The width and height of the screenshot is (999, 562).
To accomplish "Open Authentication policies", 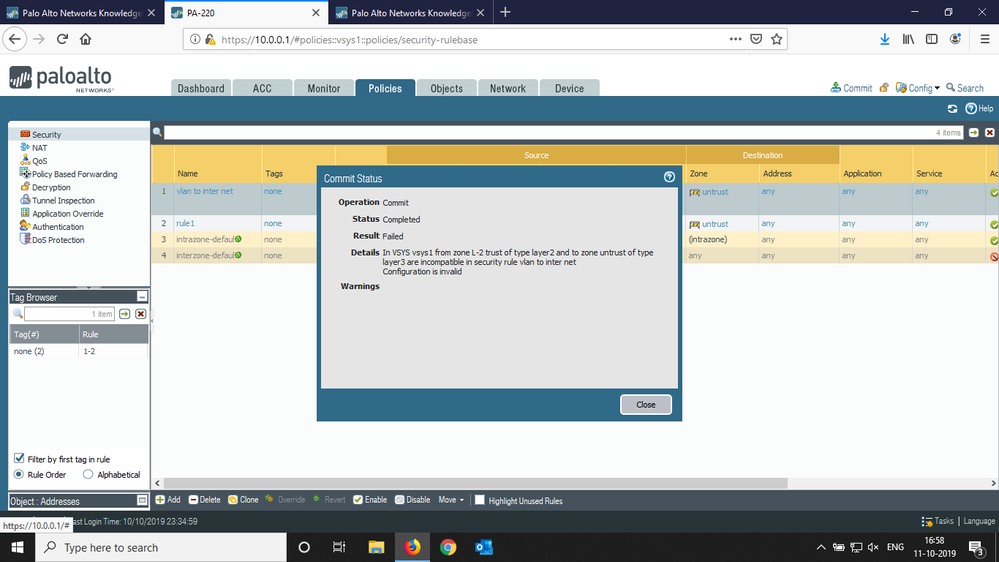I will [x=58, y=227].
